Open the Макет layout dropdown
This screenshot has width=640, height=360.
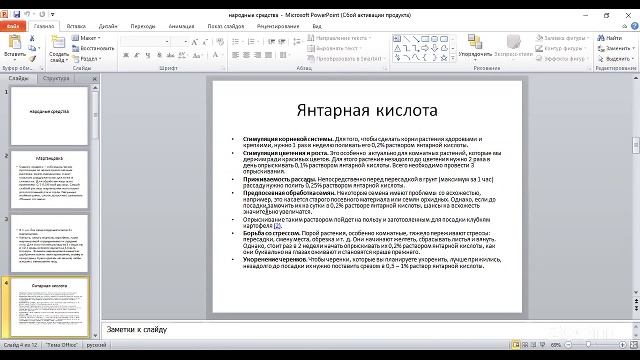(86, 38)
